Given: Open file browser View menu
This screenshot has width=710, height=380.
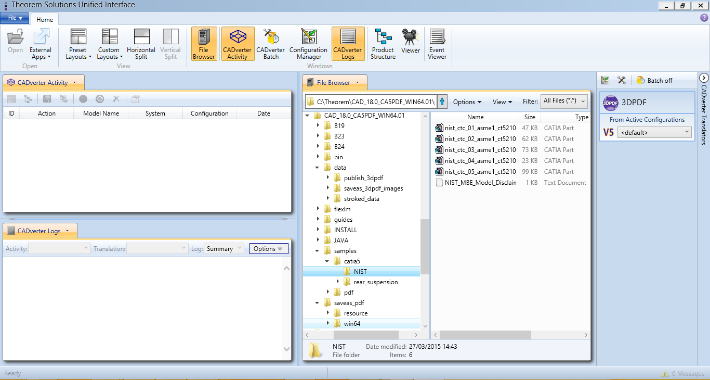Looking at the screenshot, I should click(x=502, y=101).
